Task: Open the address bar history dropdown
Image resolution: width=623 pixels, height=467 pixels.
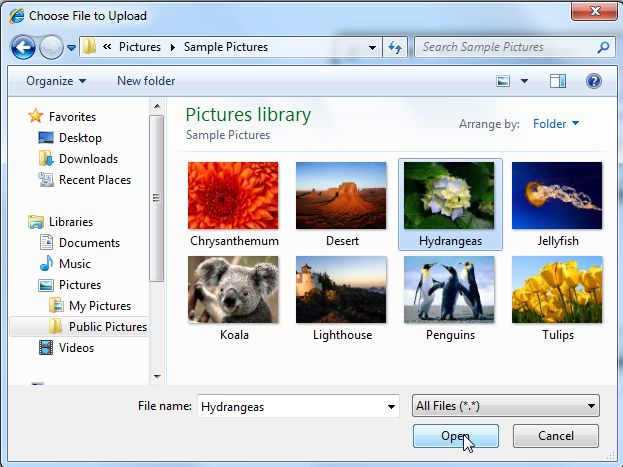Action: [x=372, y=48]
